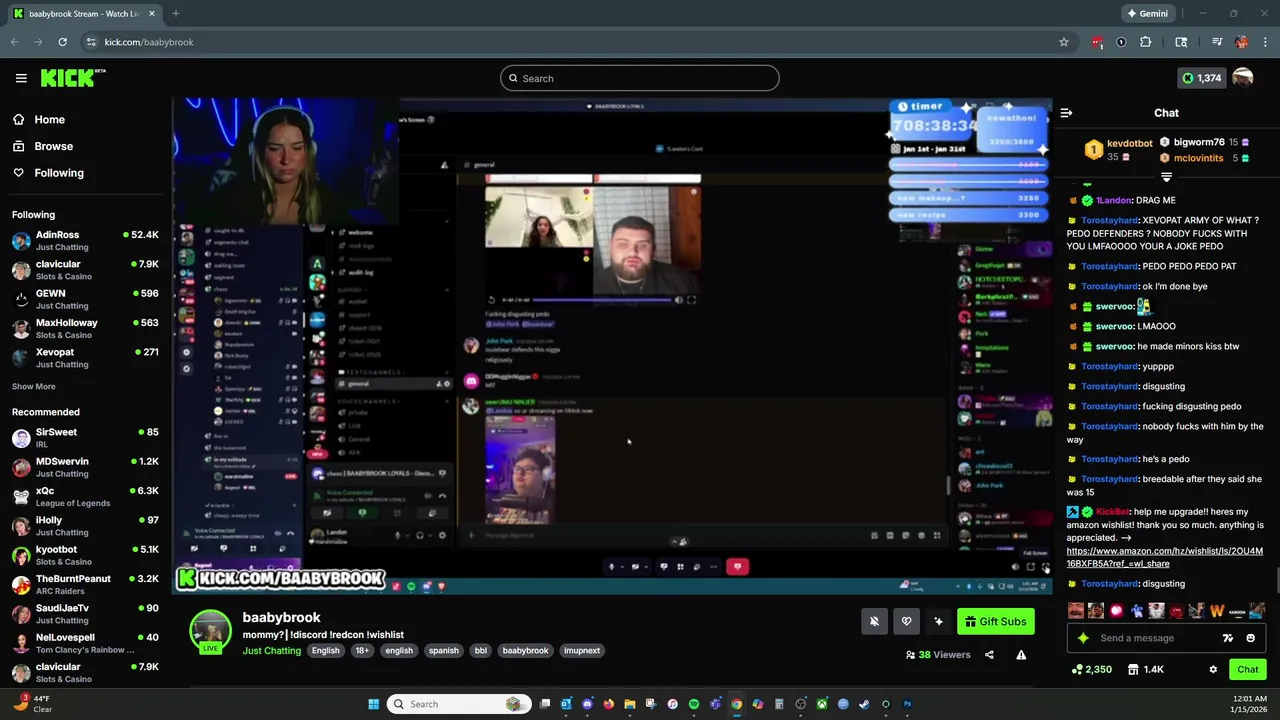This screenshot has width=1280, height=720.
Task: Expand the gifter leaderboard chevron in chat
Action: (x=1166, y=177)
